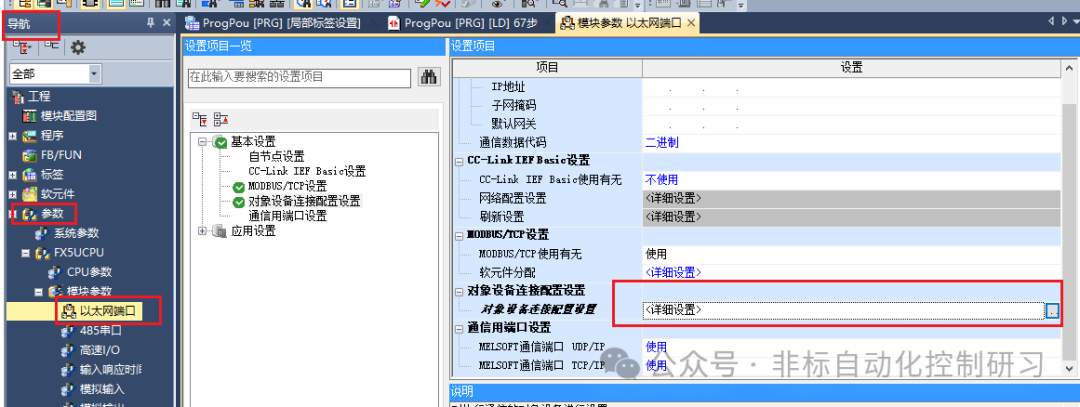The image size is (1080, 407).
Task: Open 高速I/O parameter item
Action: pos(100,350)
